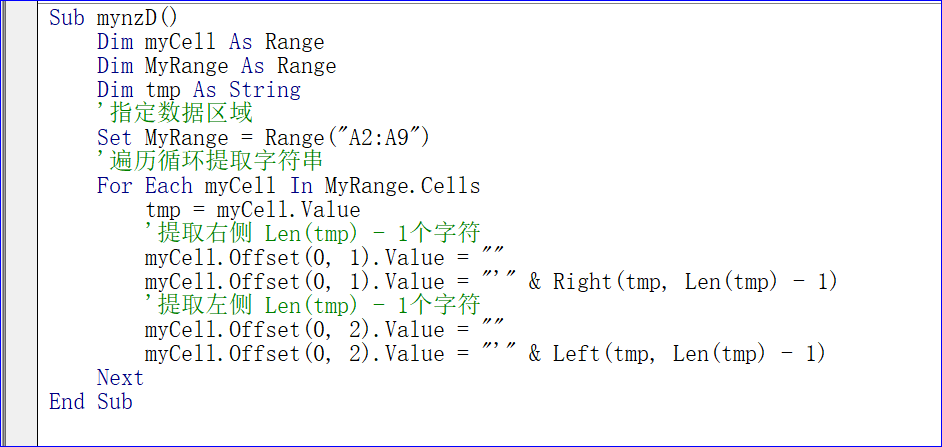Click the "A2:A9" range string
942x447 pixels.
click(x=380, y=138)
